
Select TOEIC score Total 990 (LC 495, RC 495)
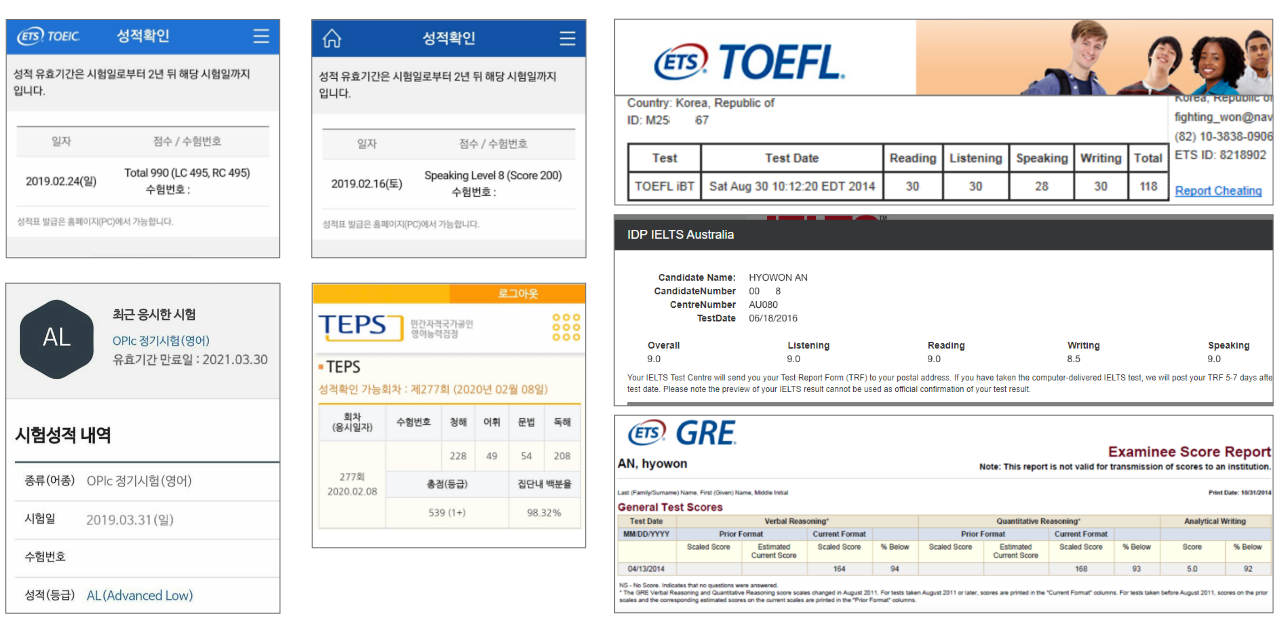(187, 172)
